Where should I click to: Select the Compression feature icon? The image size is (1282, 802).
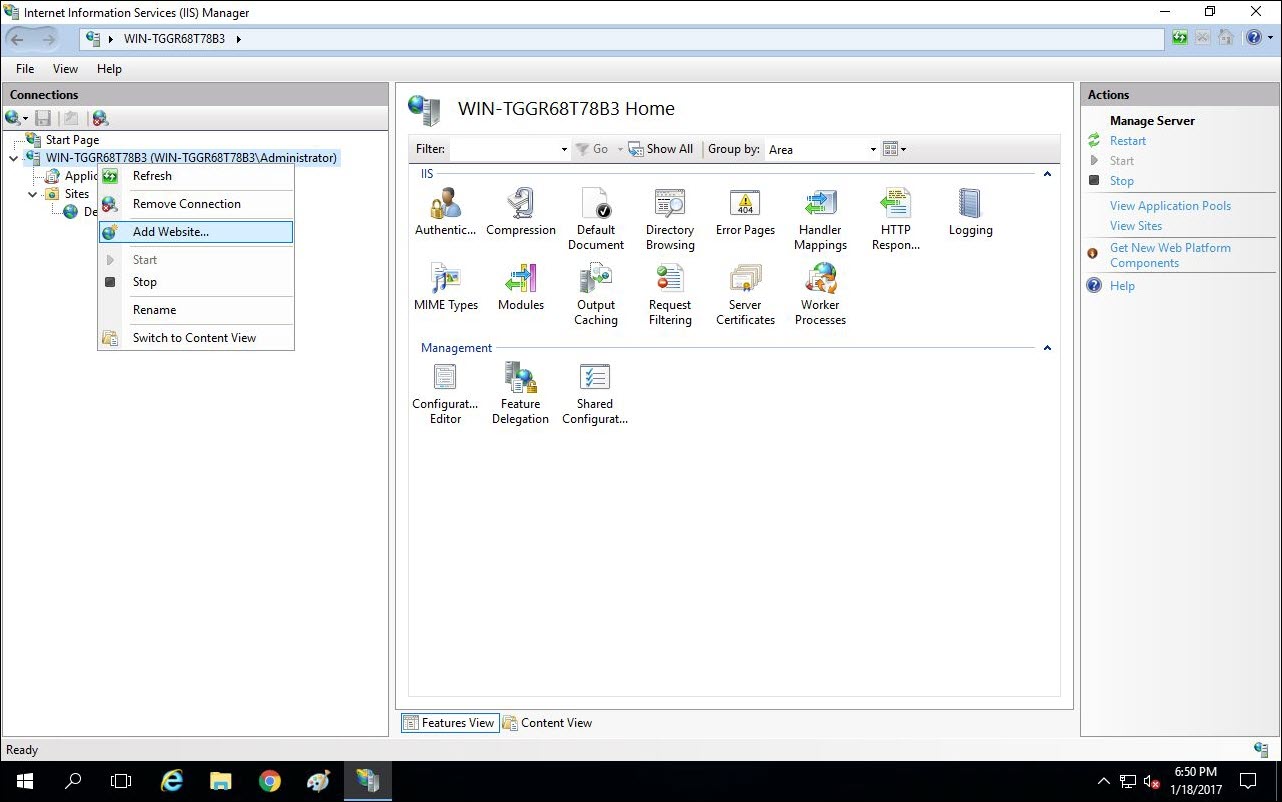520,211
